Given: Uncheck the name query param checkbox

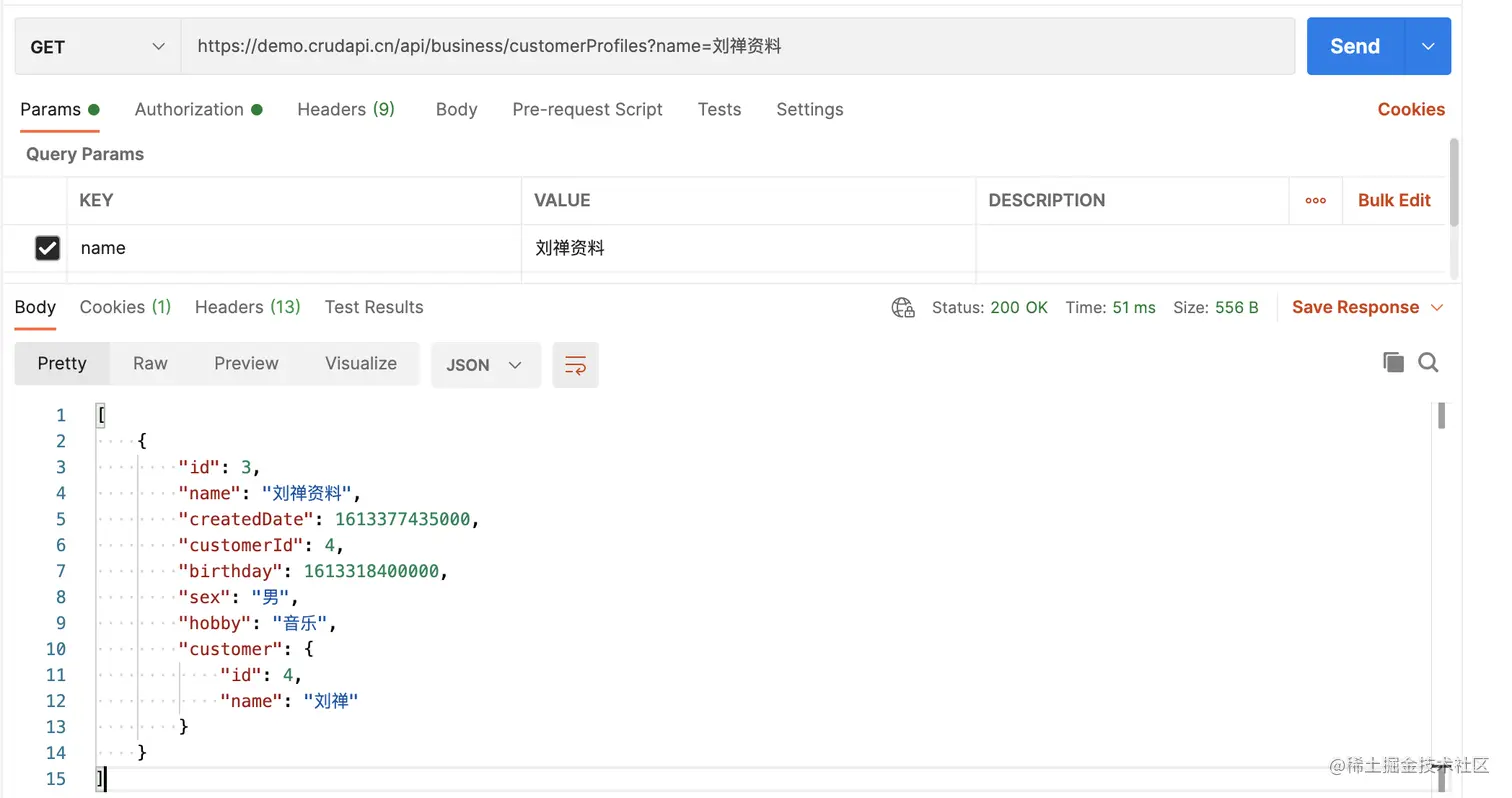Looking at the screenshot, I should [47, 247].
